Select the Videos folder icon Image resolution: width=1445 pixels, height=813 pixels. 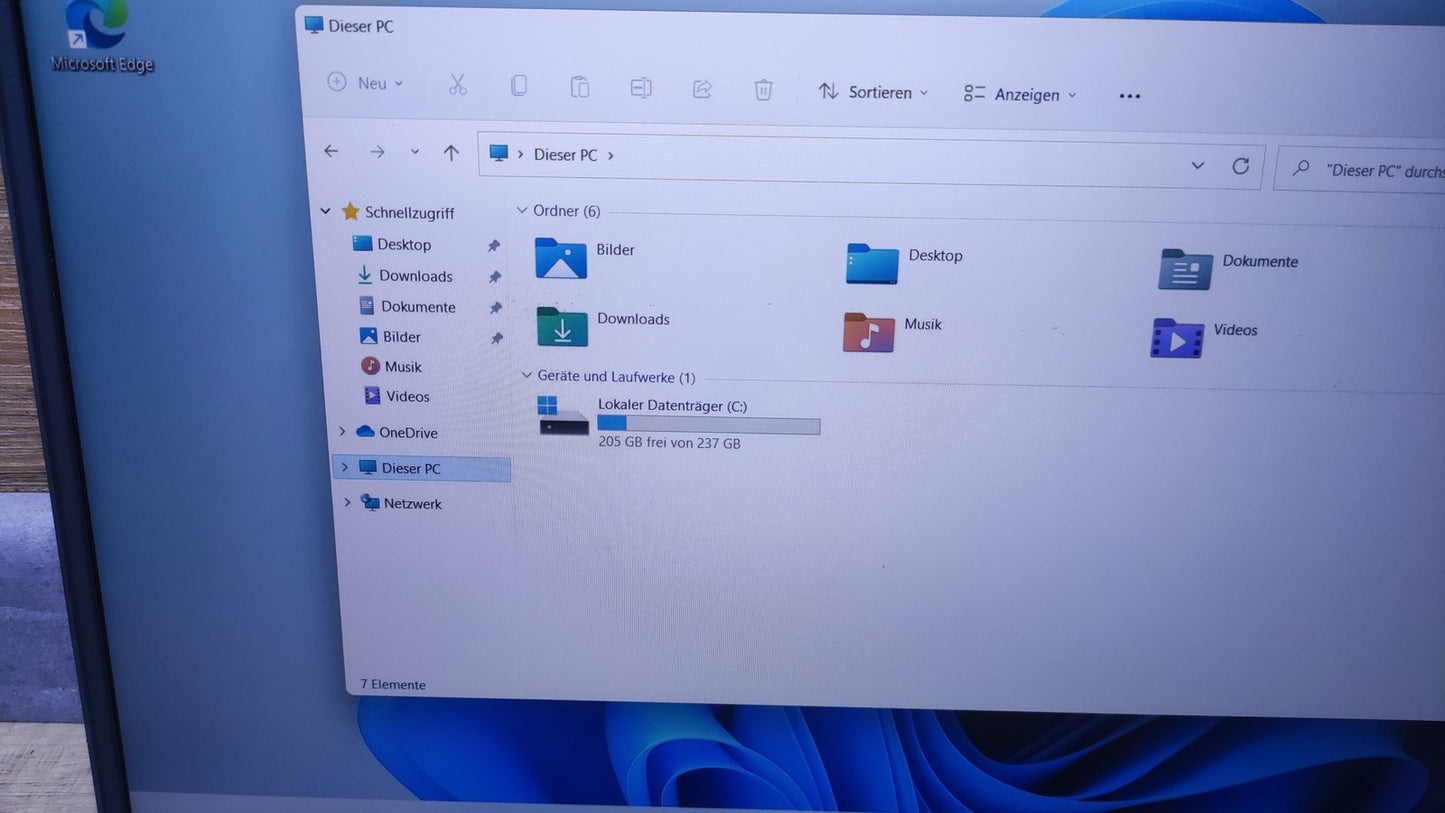1177,338
